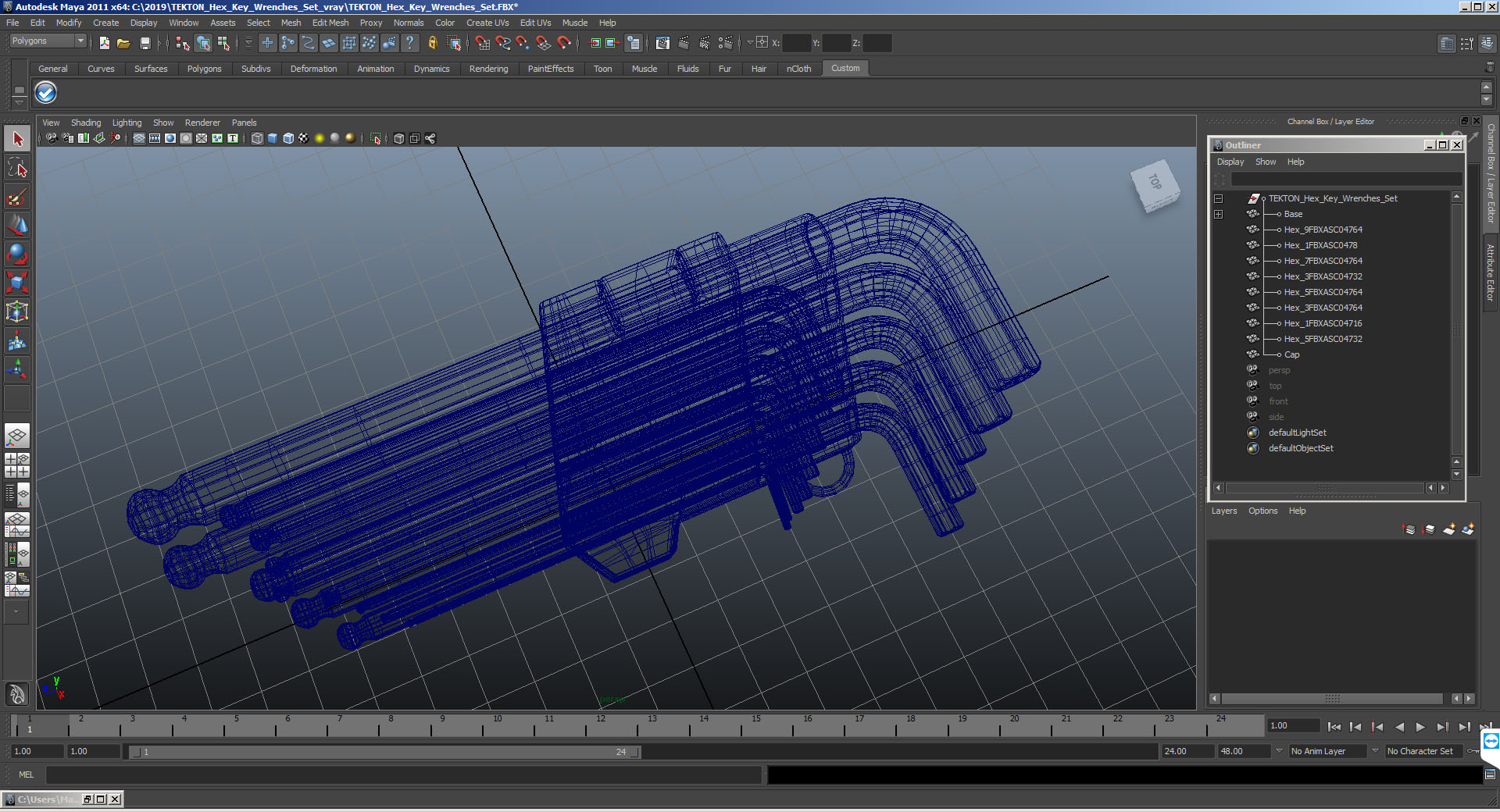Switch to single perspective view layout

click(17, 436)
